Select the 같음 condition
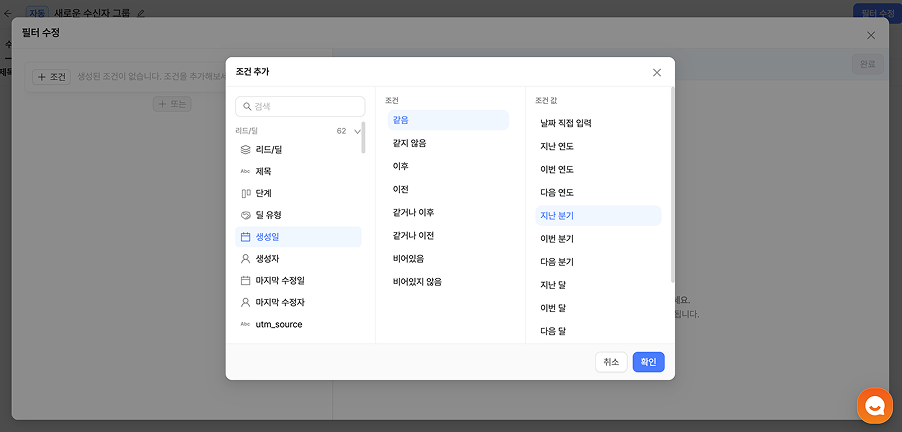Image resolution: width=902 pixels, height=432 pixels. [448, 120]
